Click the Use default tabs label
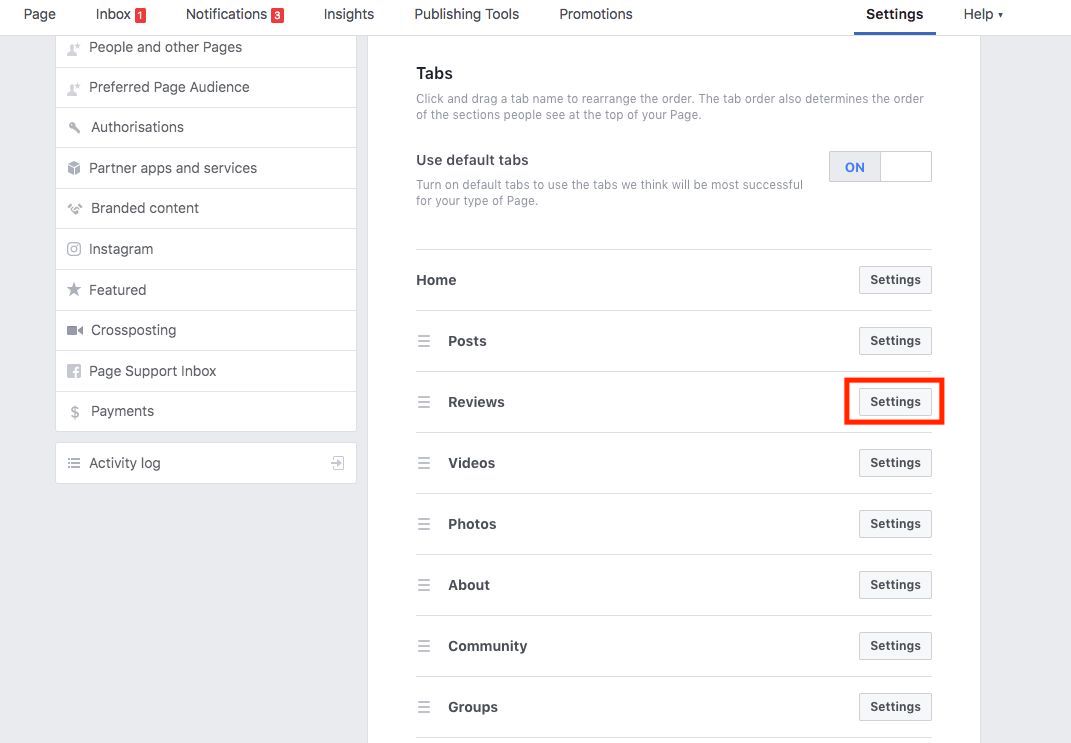The width and height of the screenshot is (1071, 743). coord(472,160)
